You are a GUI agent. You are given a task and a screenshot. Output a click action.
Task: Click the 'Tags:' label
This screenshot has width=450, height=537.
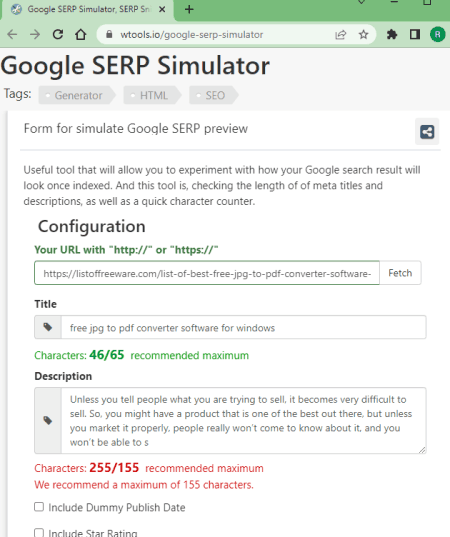click(x=17, y=93)
